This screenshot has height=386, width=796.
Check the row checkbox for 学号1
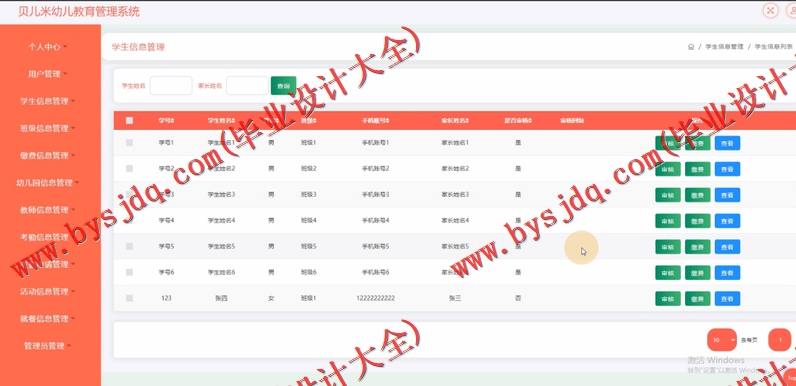click(x=129, y=143)
